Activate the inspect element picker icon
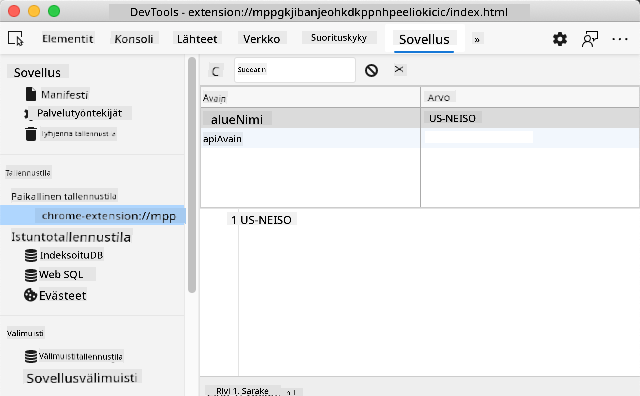Screen dimensions: 640x396 pos(16,39)
